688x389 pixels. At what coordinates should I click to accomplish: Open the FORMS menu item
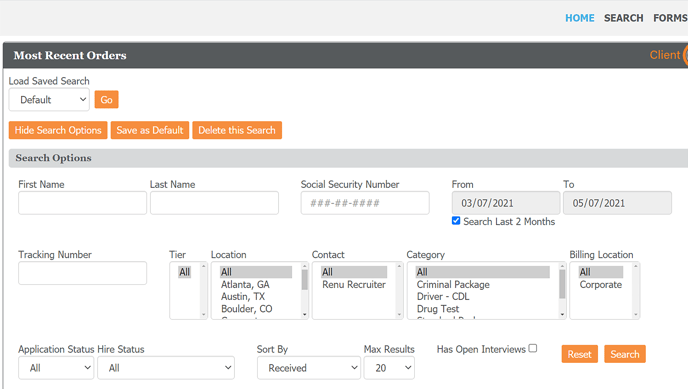coord(670,18)
